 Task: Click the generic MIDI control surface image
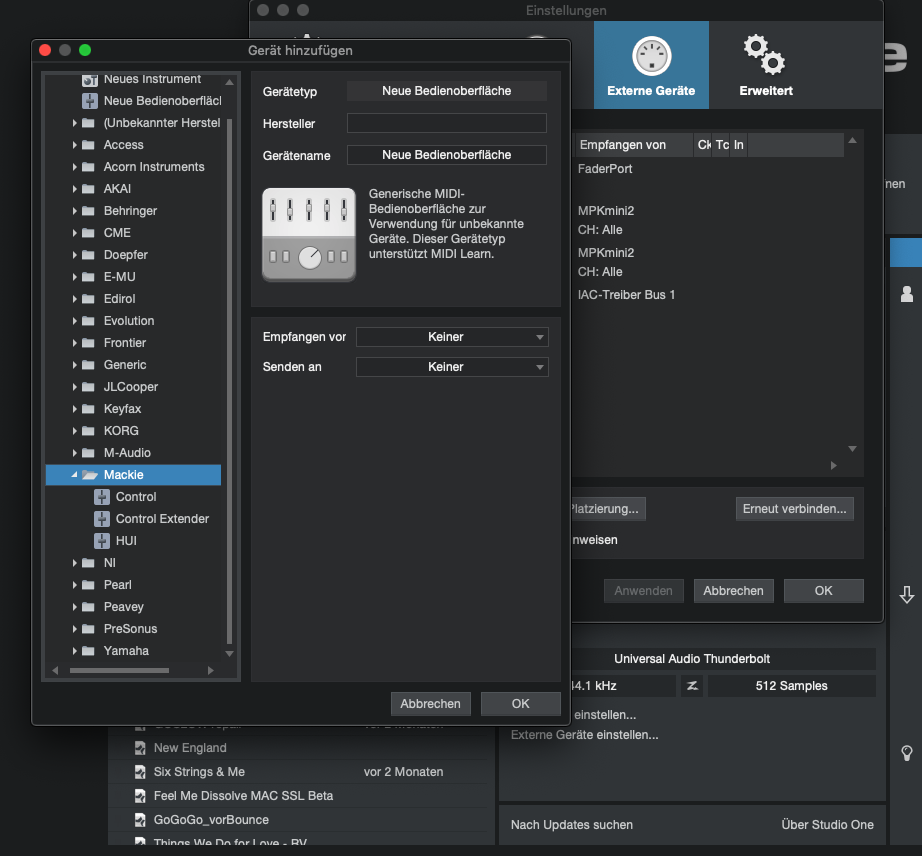[x=309, y=235]
